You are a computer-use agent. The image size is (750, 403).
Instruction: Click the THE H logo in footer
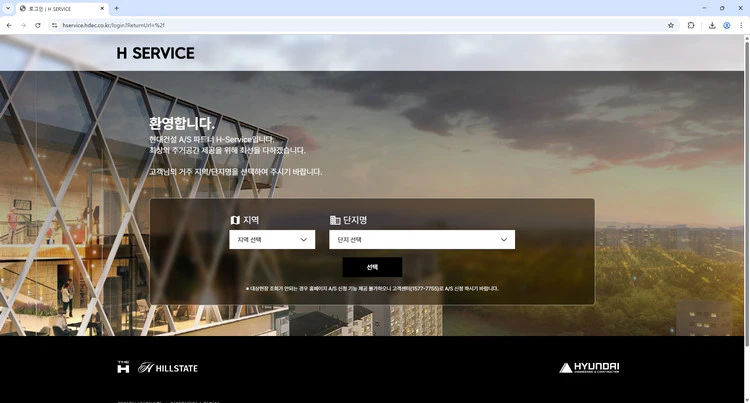click(x=123, y=368)
